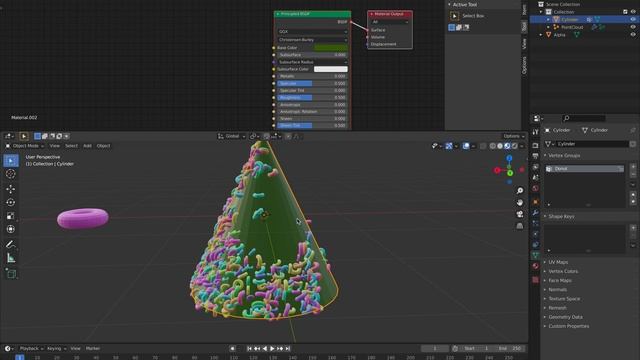Click the red X axis gizmo handle
The width and height of the screenshot is (640, 360).
[497, 170]
